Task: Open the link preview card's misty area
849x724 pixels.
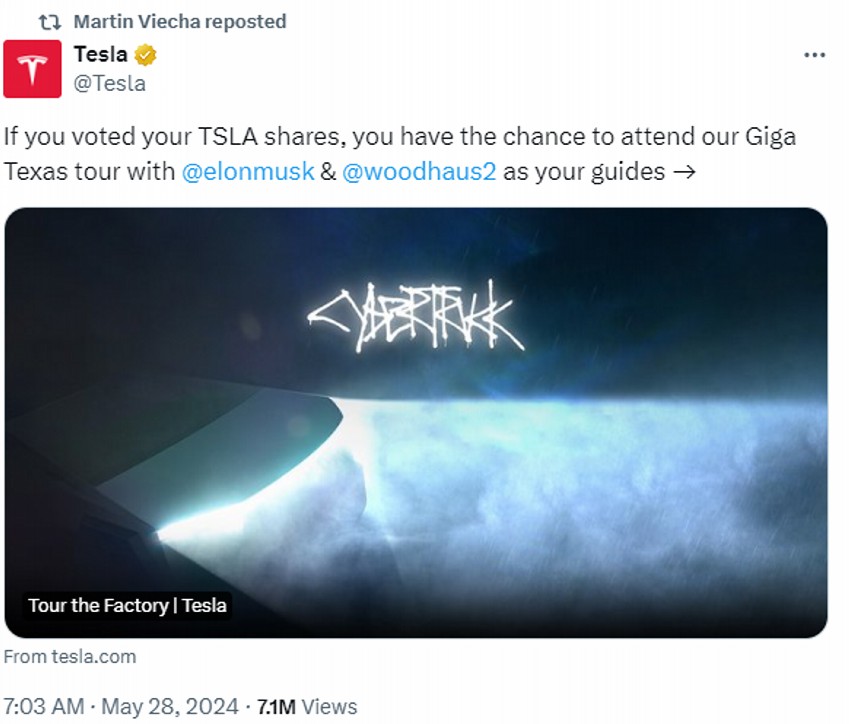Action: click(x=600, y=500)
